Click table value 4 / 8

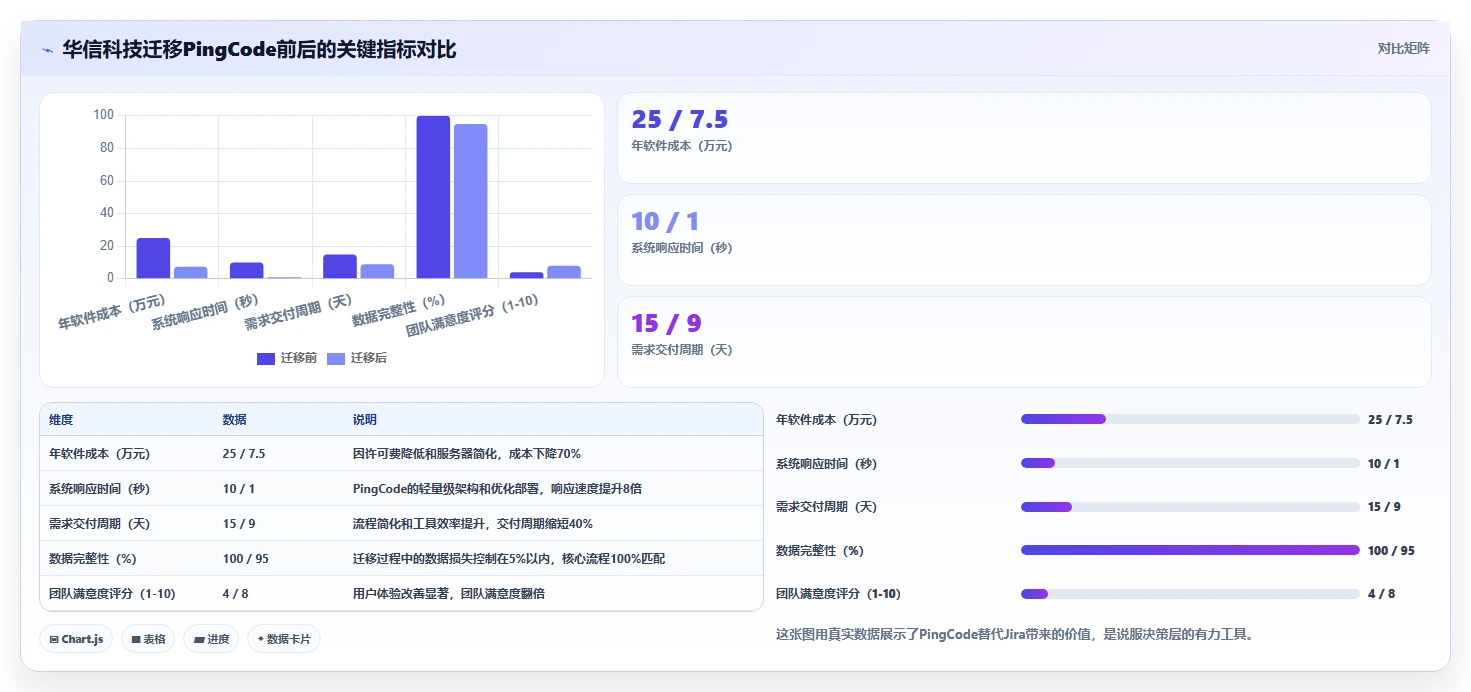click(x=235, y=594)
